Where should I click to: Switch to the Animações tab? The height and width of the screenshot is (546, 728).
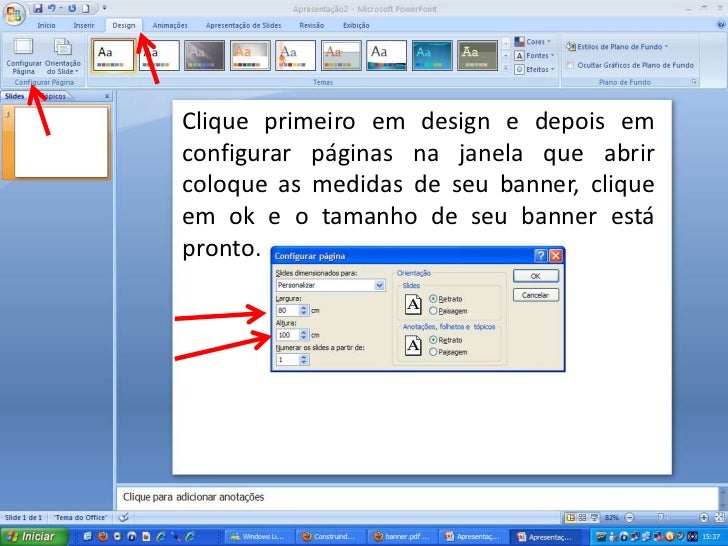(x=170, y=26)
